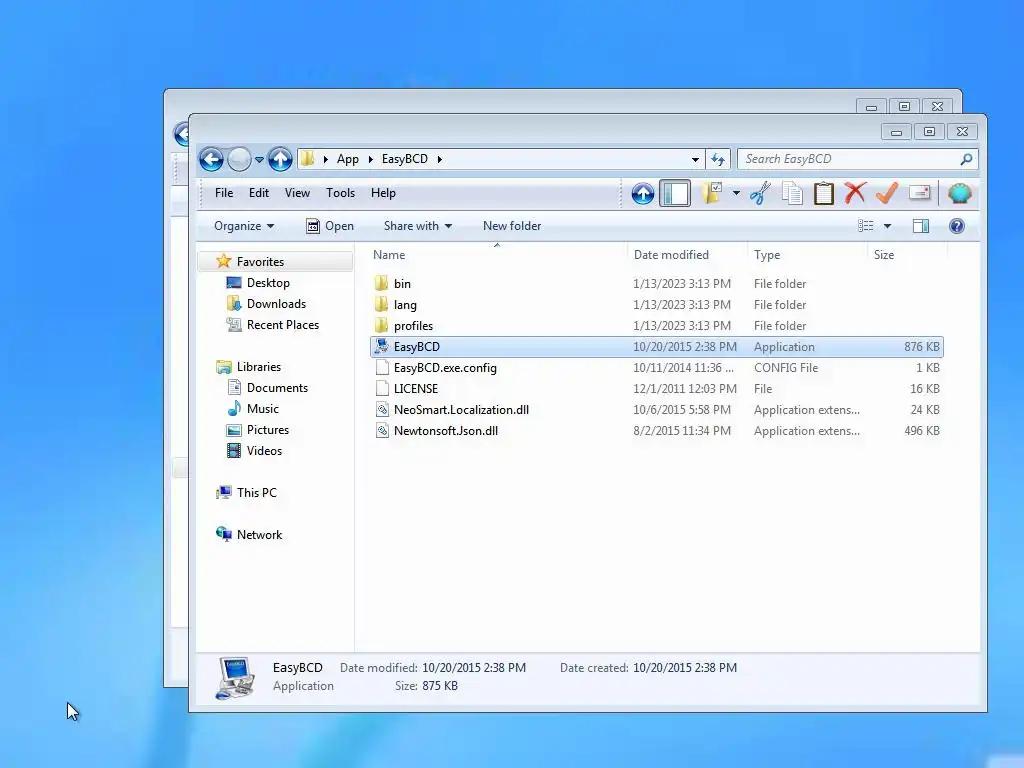Click the orange checkmark Properties icon
Viewport: 1024px width, 768px height.
886,193
